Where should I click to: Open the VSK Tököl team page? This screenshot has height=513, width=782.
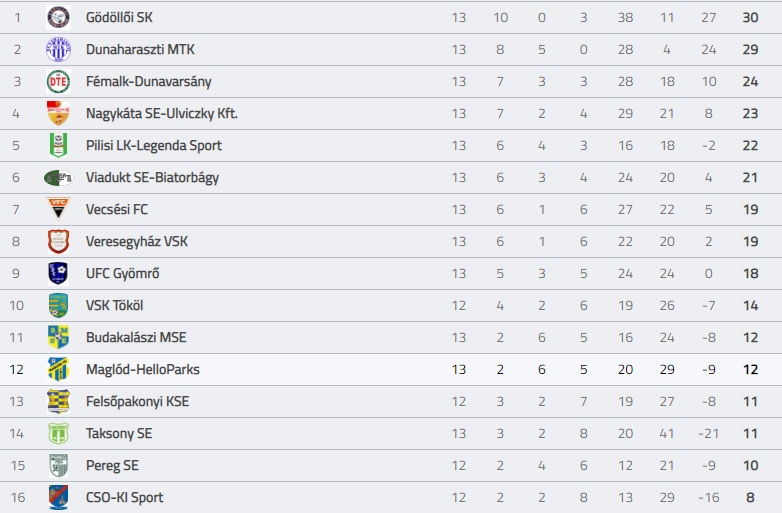point(114,305)
